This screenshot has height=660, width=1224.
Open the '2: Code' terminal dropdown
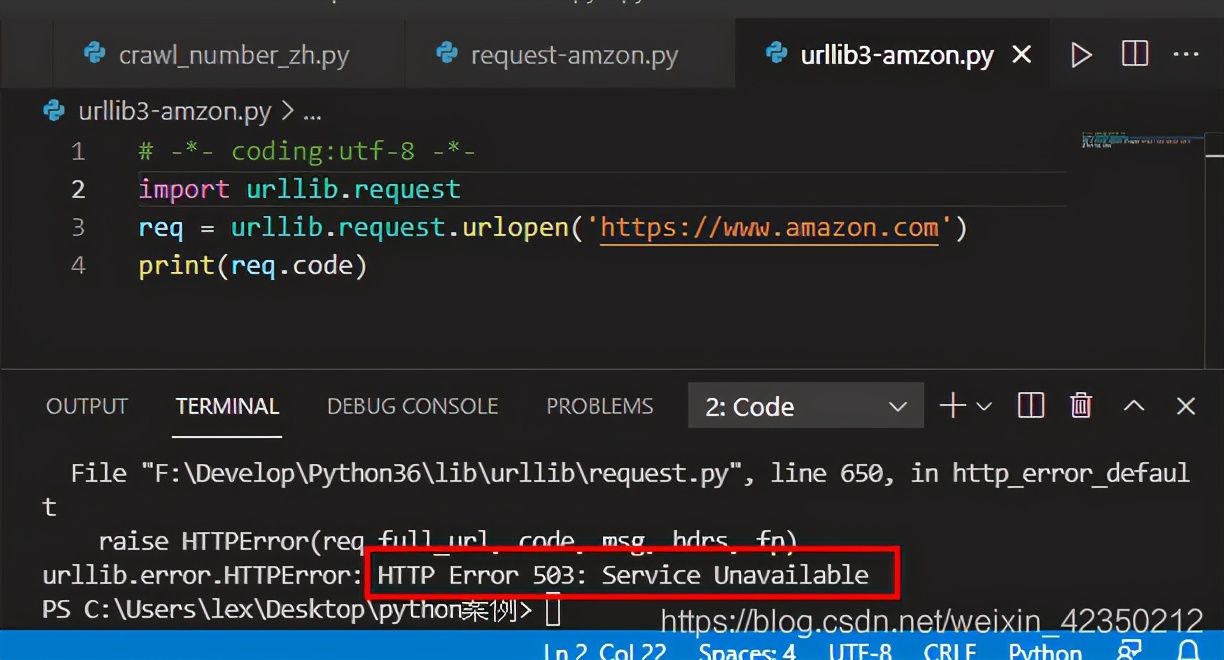(x=805, y=405)
